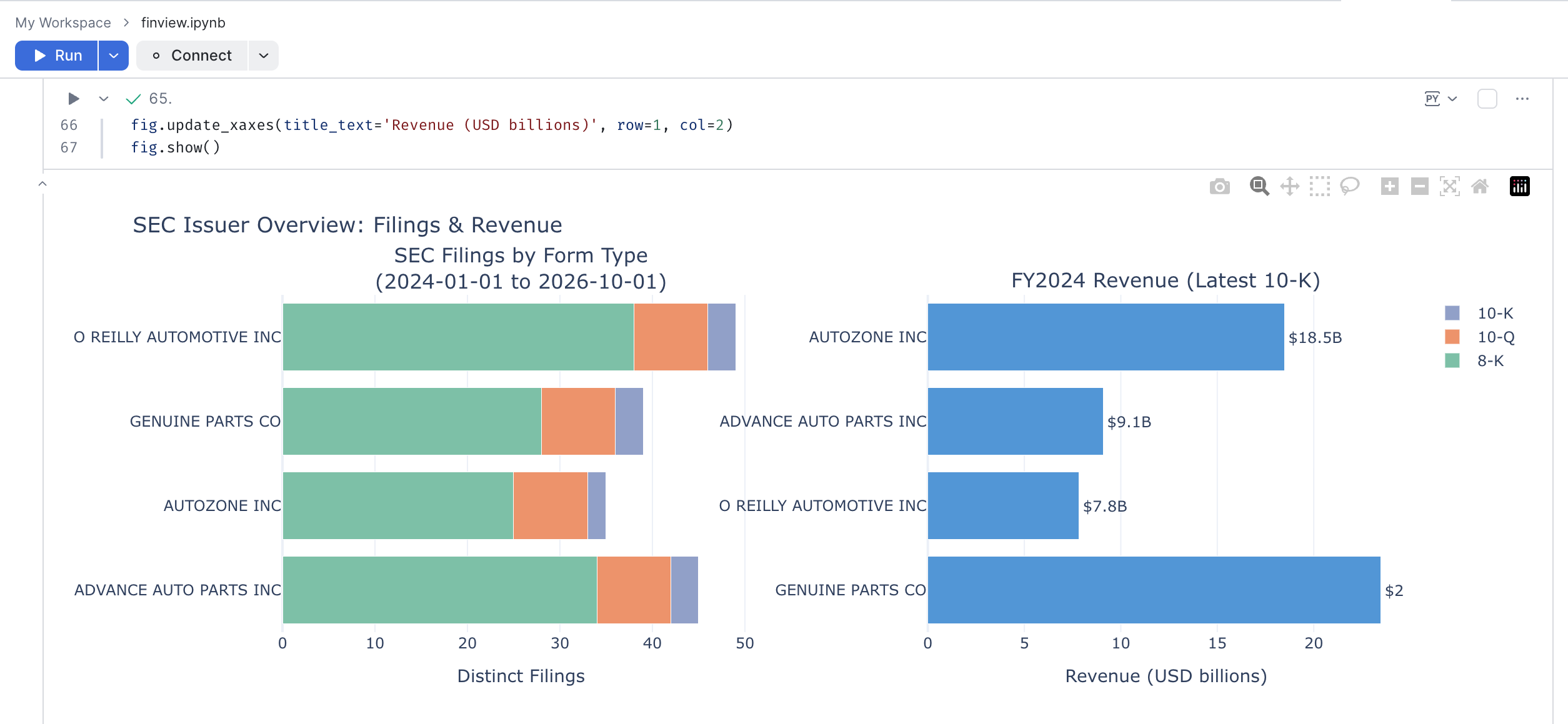The height and width of the screenshot is (724, 1568).
Task: Click the Run button
Action: [x=56, y=56]
